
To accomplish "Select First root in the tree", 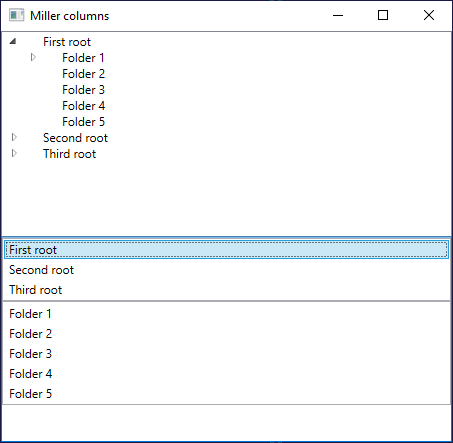I will 67,42.
